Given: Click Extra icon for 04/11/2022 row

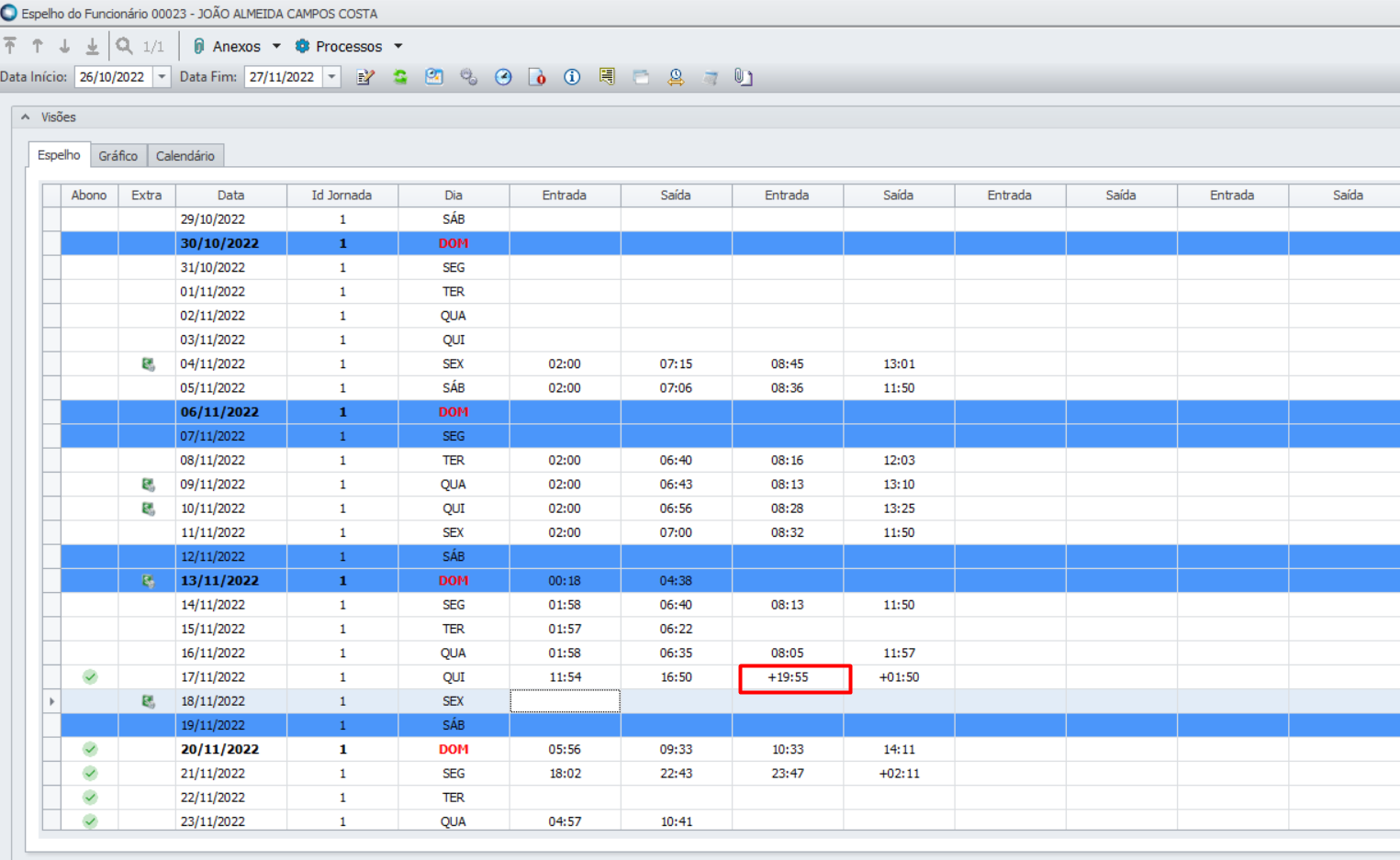Looking at the screenshot, I should pos(148,364).
